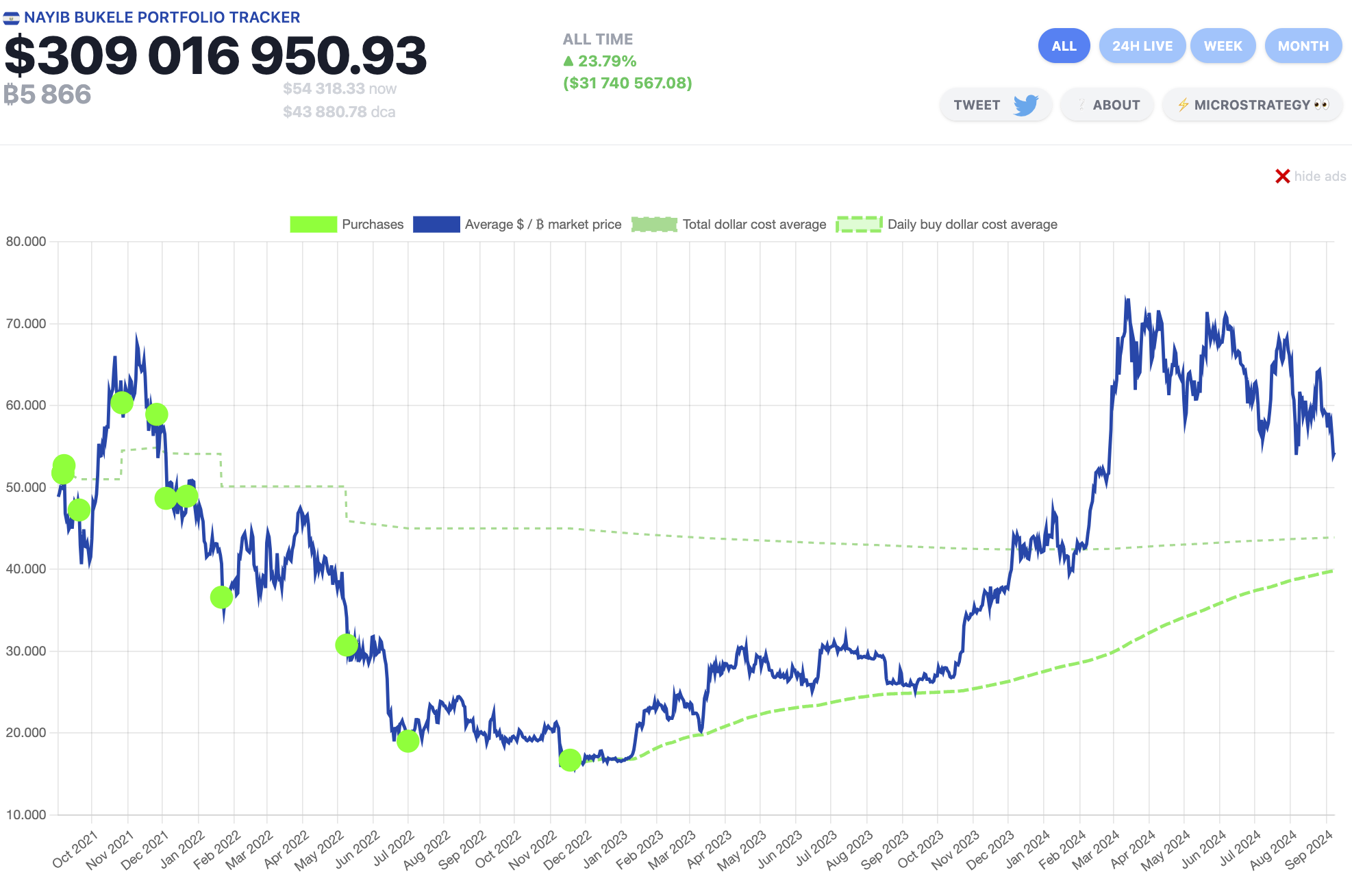The height and width of the screenshot is (896, 1352).
Task: Select the ALL time range tab
Action: coord(1063,46)
